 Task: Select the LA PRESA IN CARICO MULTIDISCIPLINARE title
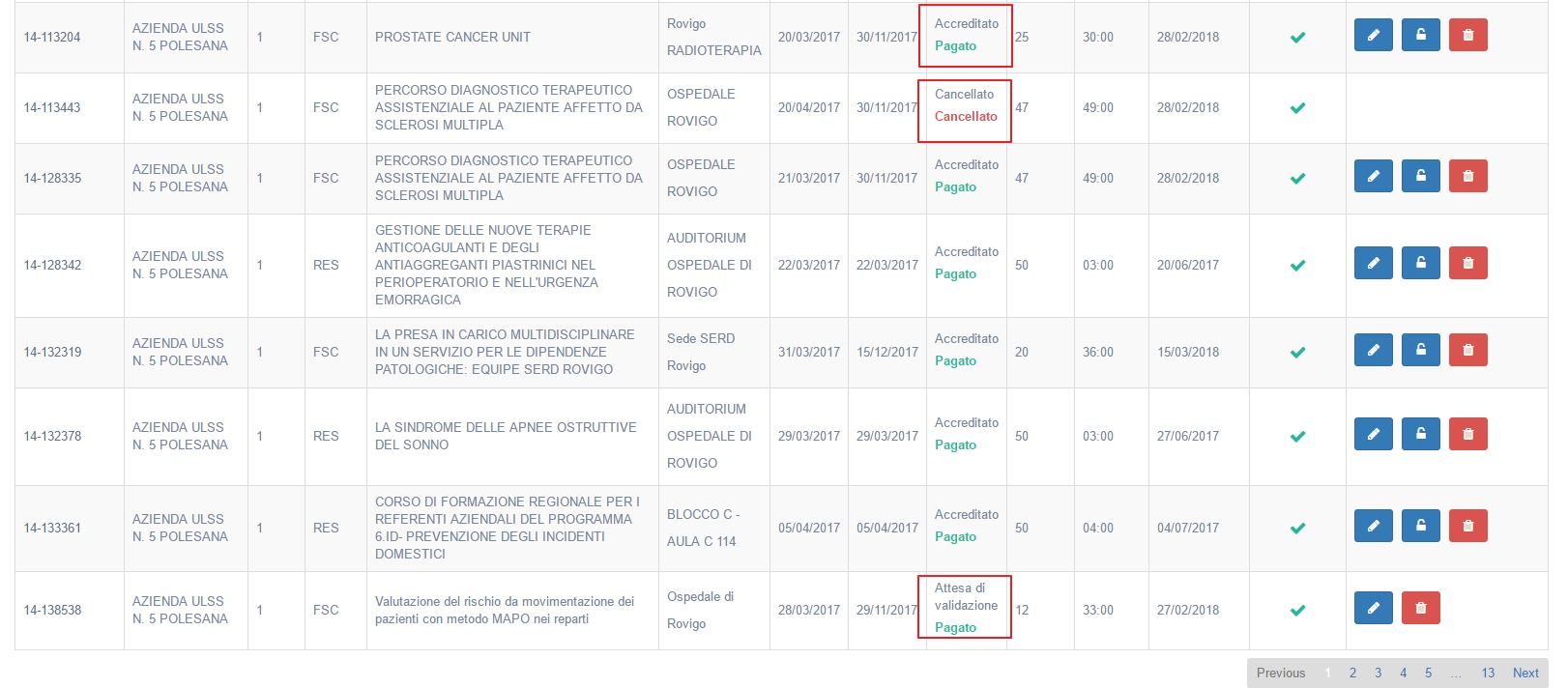[x=505, y=353]
